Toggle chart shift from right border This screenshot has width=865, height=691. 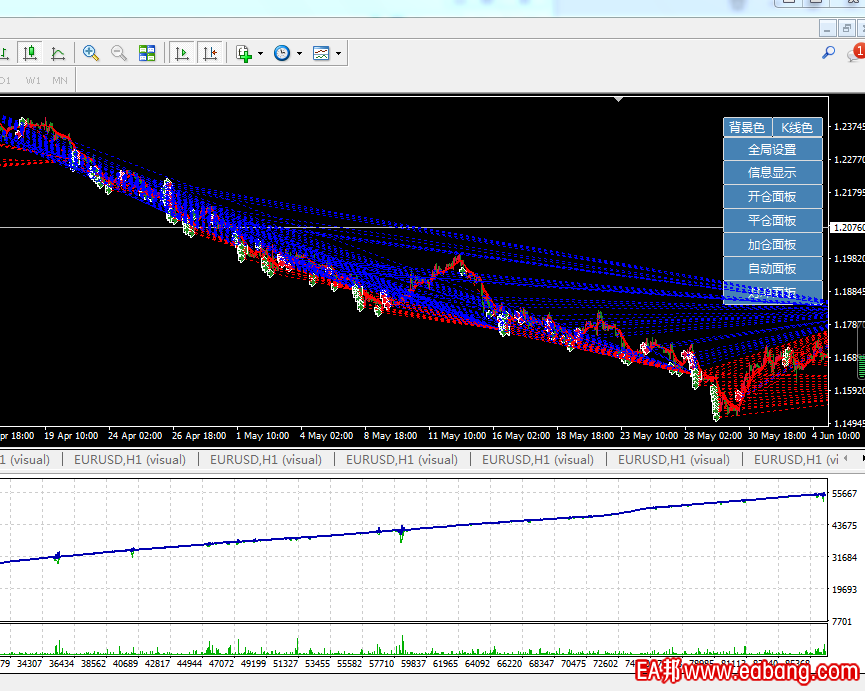click(x=210, y=53)
